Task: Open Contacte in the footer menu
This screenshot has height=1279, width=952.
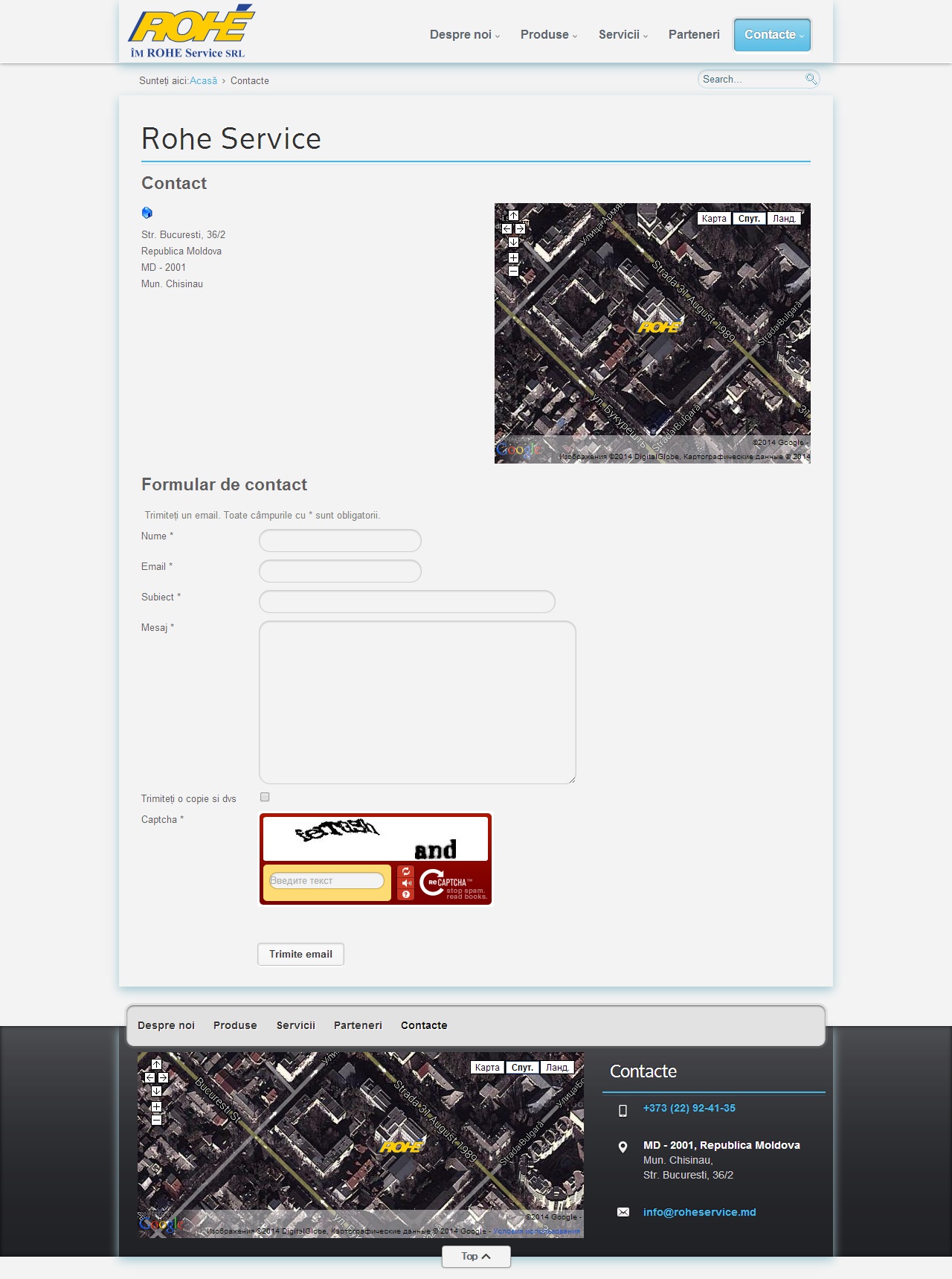Action: [424, 1025]
